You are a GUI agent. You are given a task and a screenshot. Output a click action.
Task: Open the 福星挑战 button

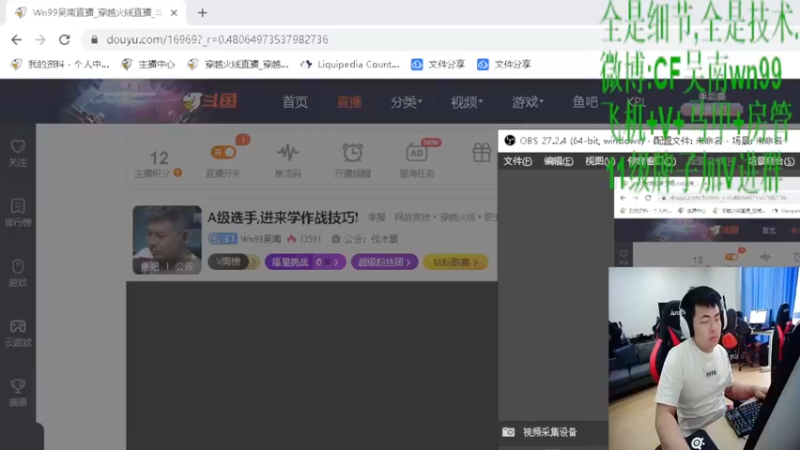(x=305, y=262)
